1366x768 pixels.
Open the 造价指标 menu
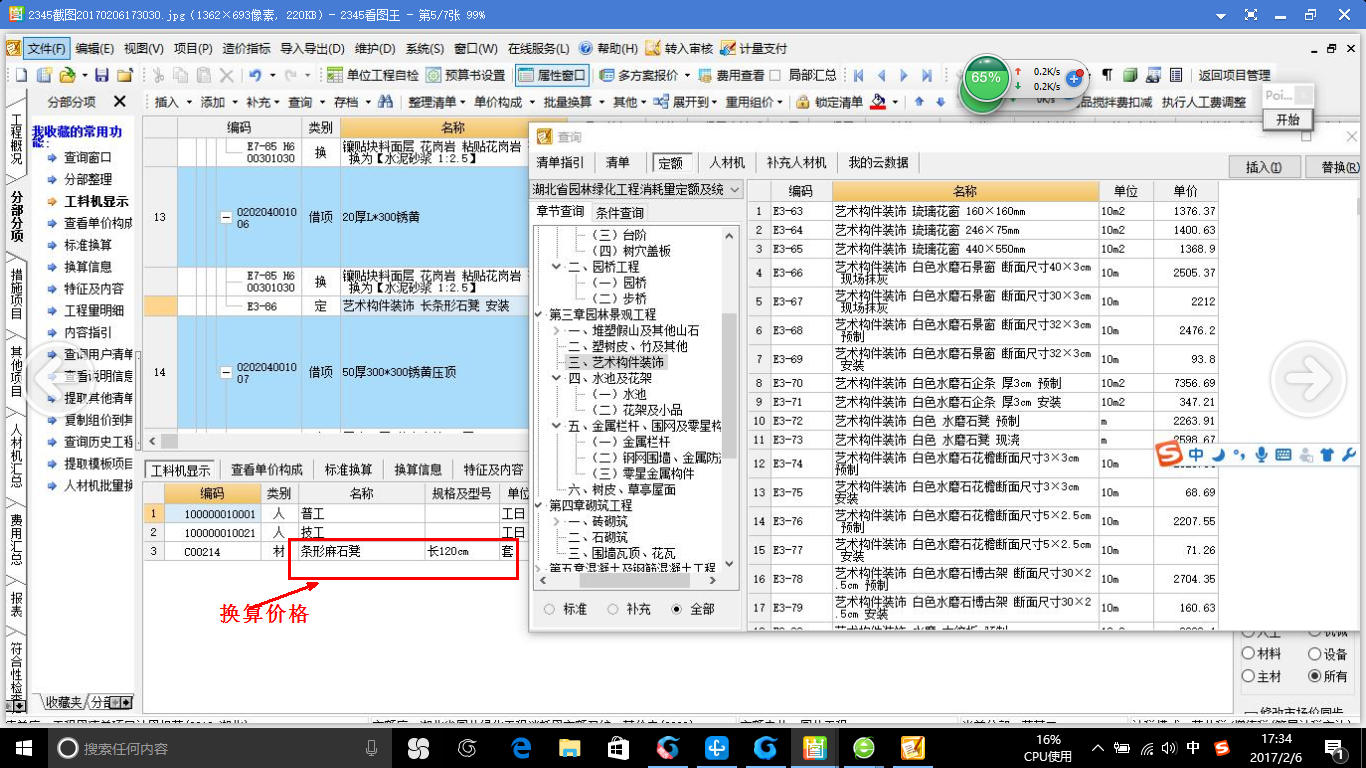click(x=246, y=48)
